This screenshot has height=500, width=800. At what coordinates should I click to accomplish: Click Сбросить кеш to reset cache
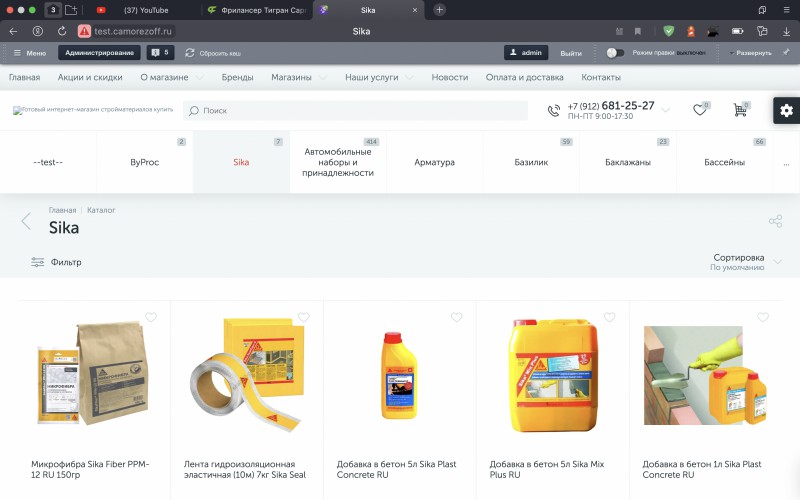click(x=213, y=53)
